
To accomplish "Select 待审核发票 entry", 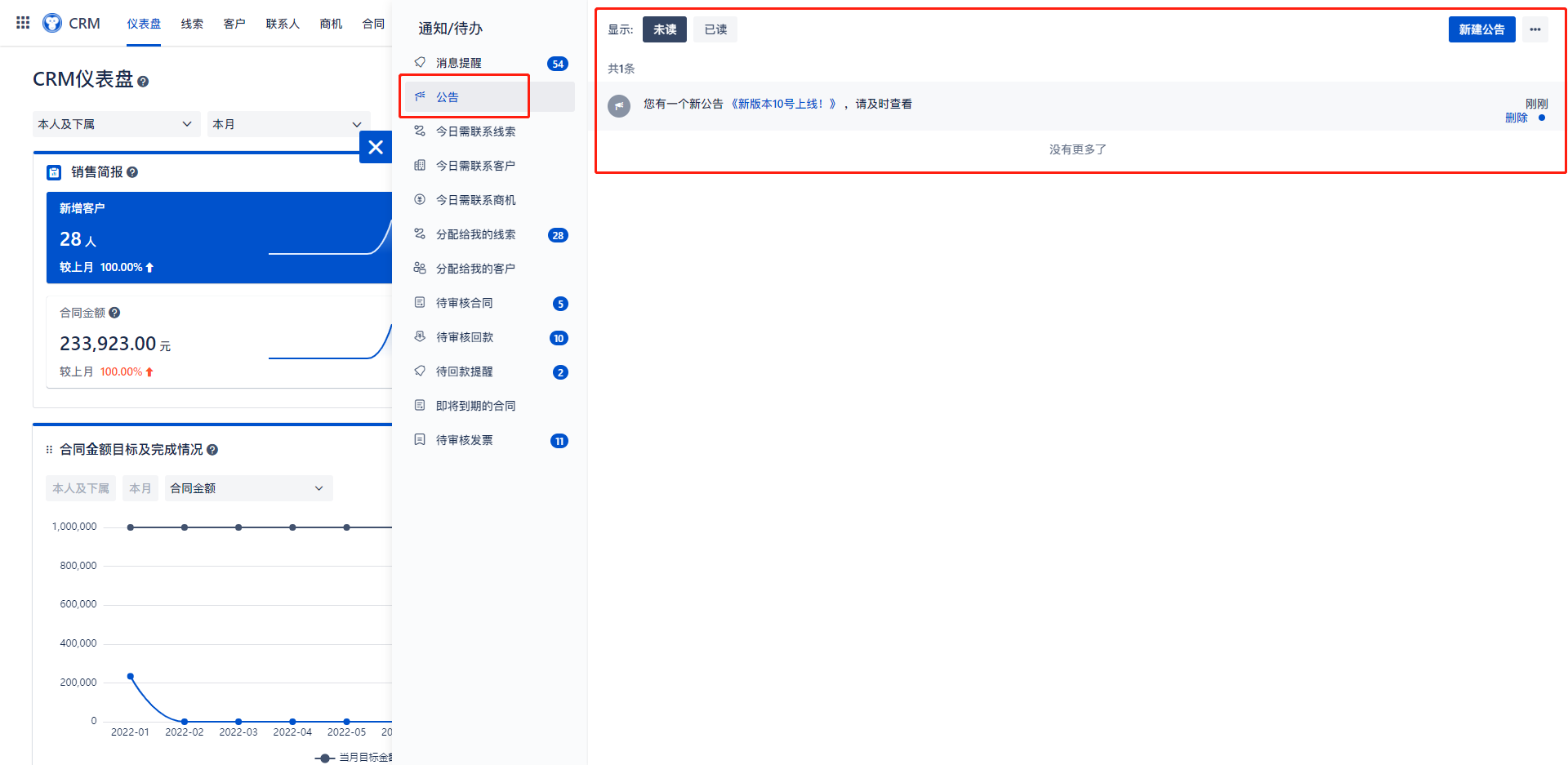I will (x=490, y=440).
